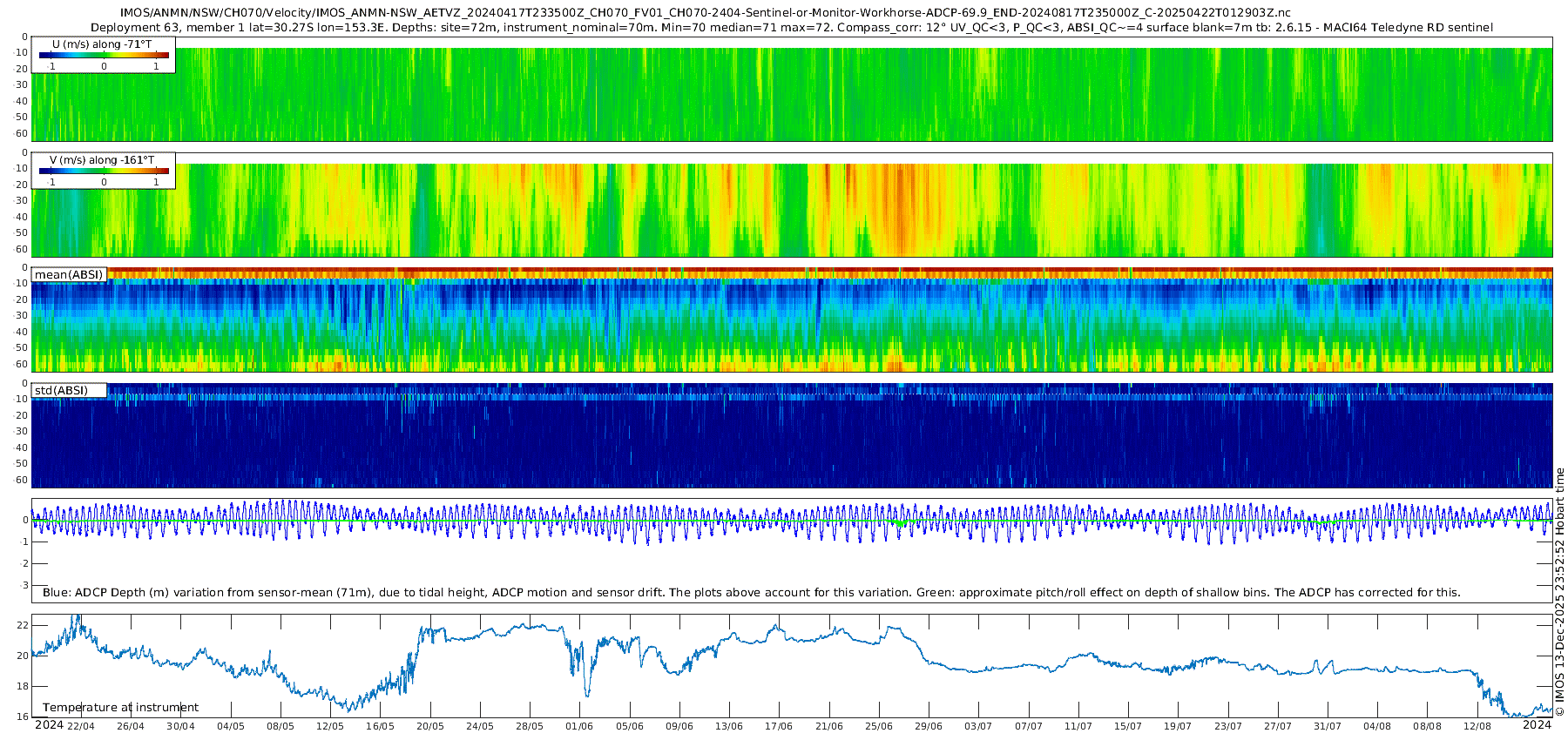Click the 03/07 date tick label

pos(978,726)
